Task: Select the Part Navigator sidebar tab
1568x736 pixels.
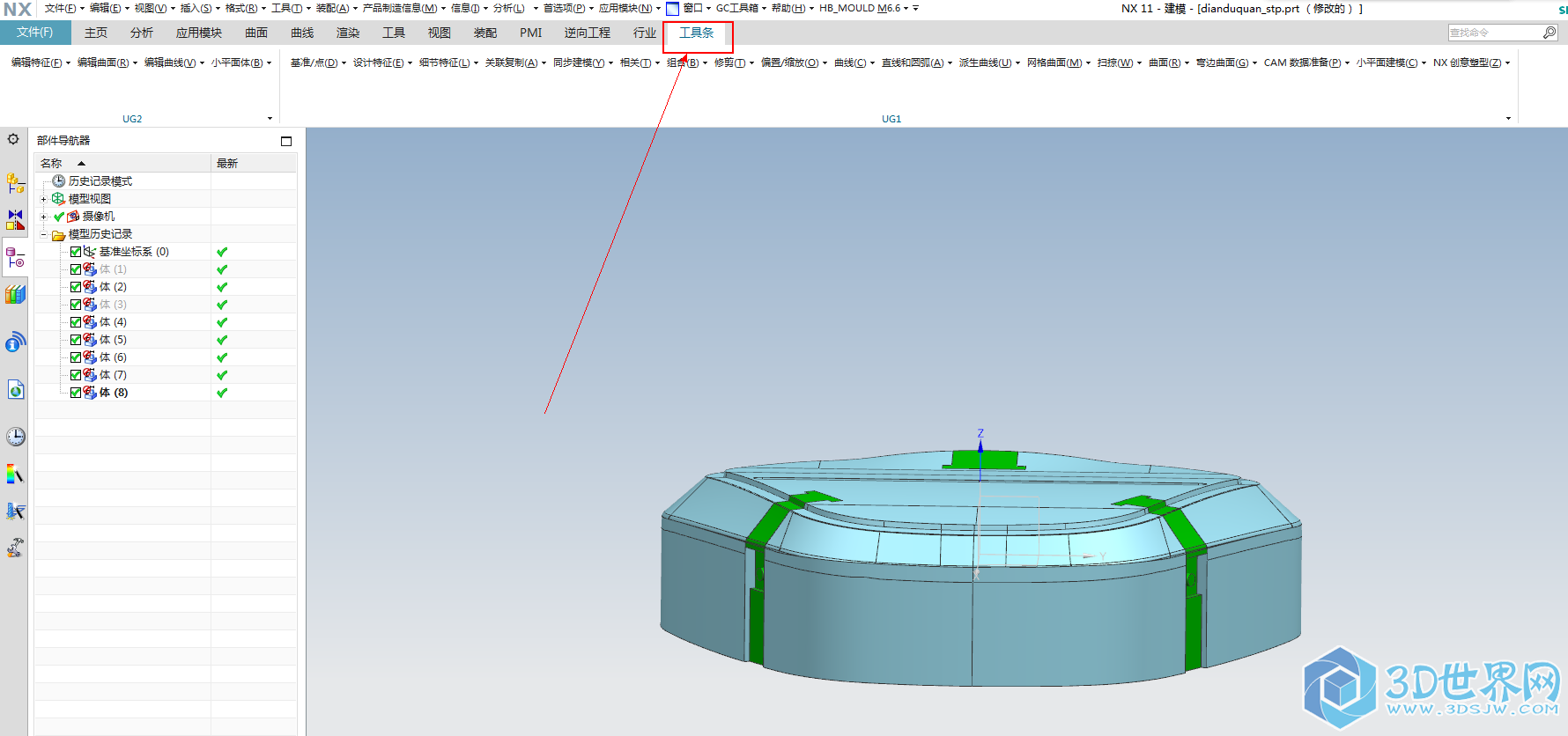Action: point(15,257)
